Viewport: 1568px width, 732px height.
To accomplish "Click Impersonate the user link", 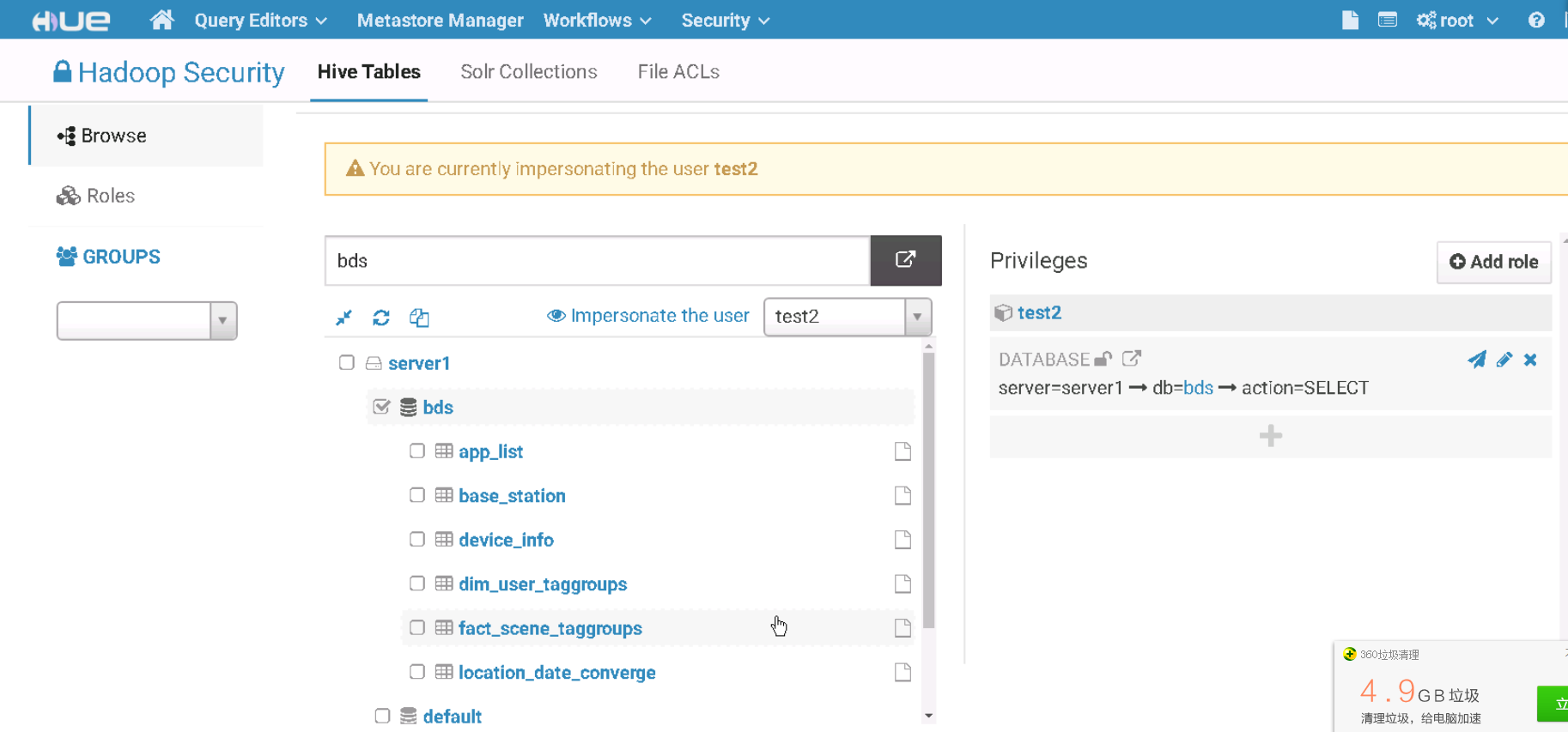I will [648, 316].
